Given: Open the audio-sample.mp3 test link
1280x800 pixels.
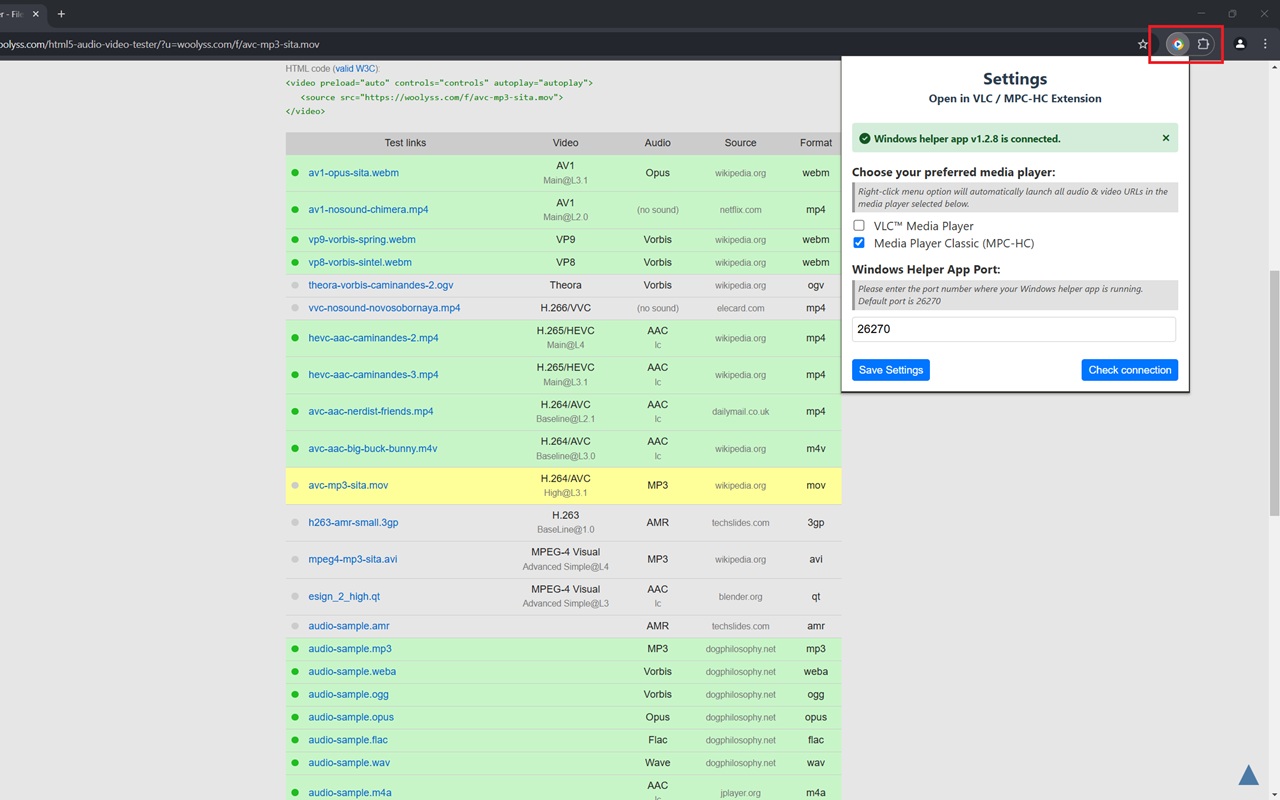Looking at the screenshot, I should (349, 649).
